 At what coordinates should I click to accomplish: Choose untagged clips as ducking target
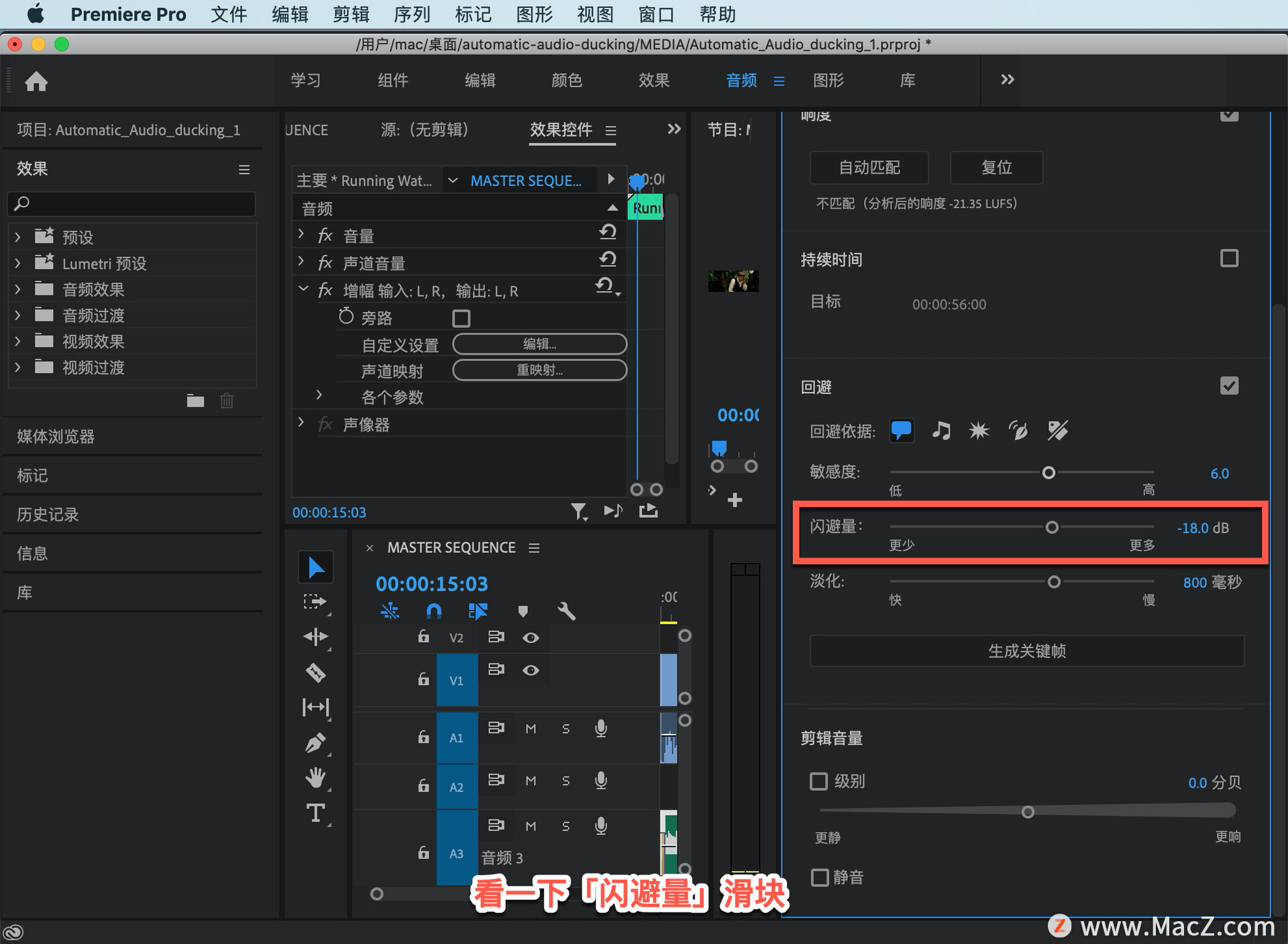coord(1057,430)
